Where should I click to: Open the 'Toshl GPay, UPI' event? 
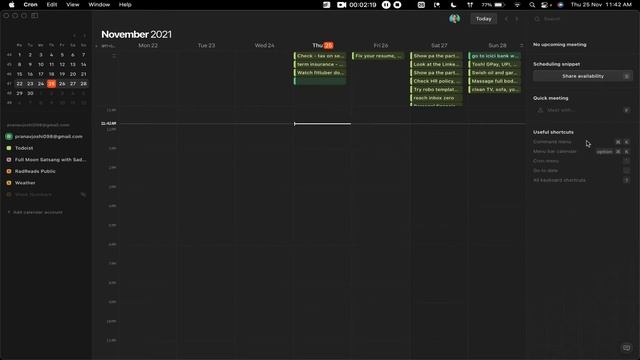point(495,64)
